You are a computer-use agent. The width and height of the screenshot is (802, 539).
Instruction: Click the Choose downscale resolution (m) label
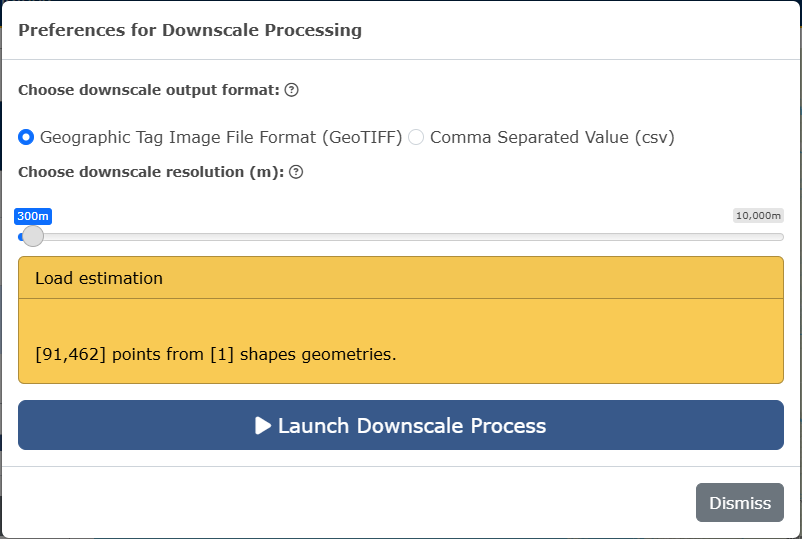(x=151, y=172)
